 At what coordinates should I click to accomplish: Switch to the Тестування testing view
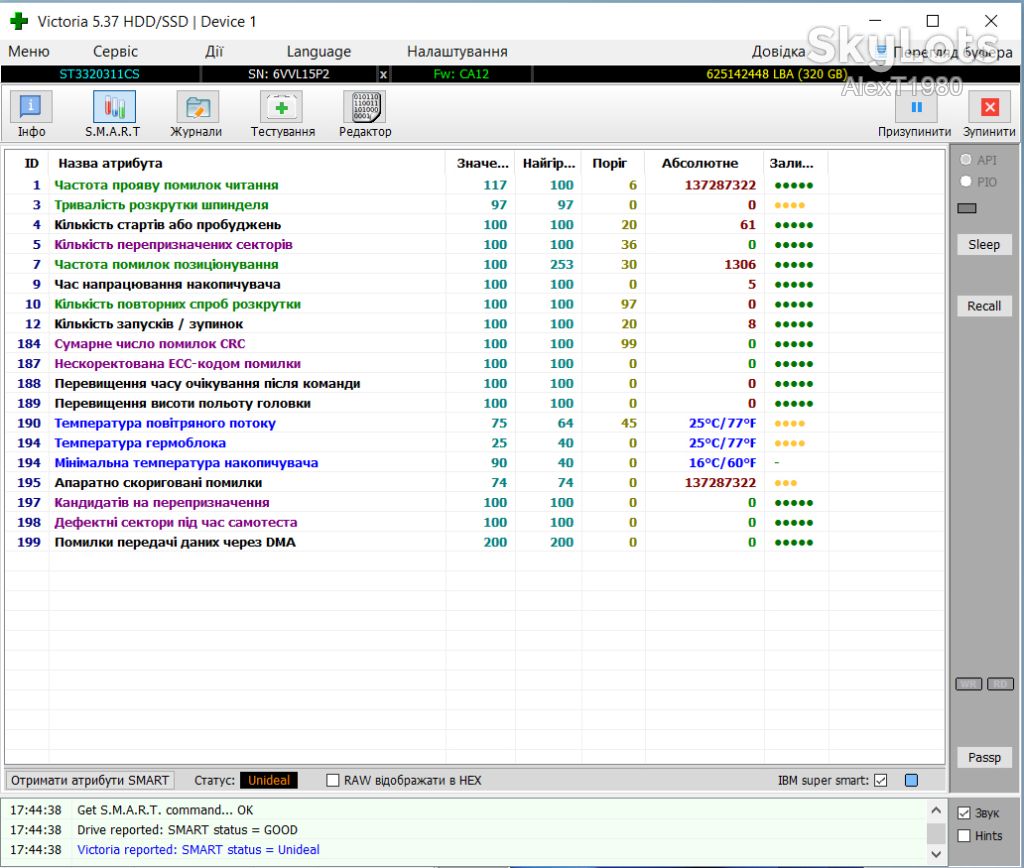pyautogui.click(x=282, y=114)
